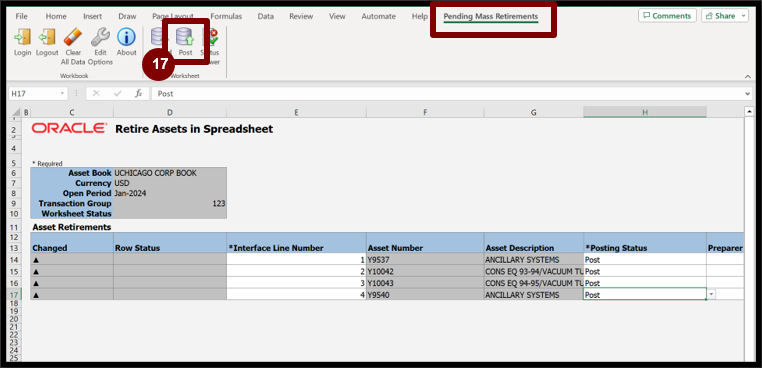
Task: Open the Formulas ribbon tab
Action: [x=226, y=16]
